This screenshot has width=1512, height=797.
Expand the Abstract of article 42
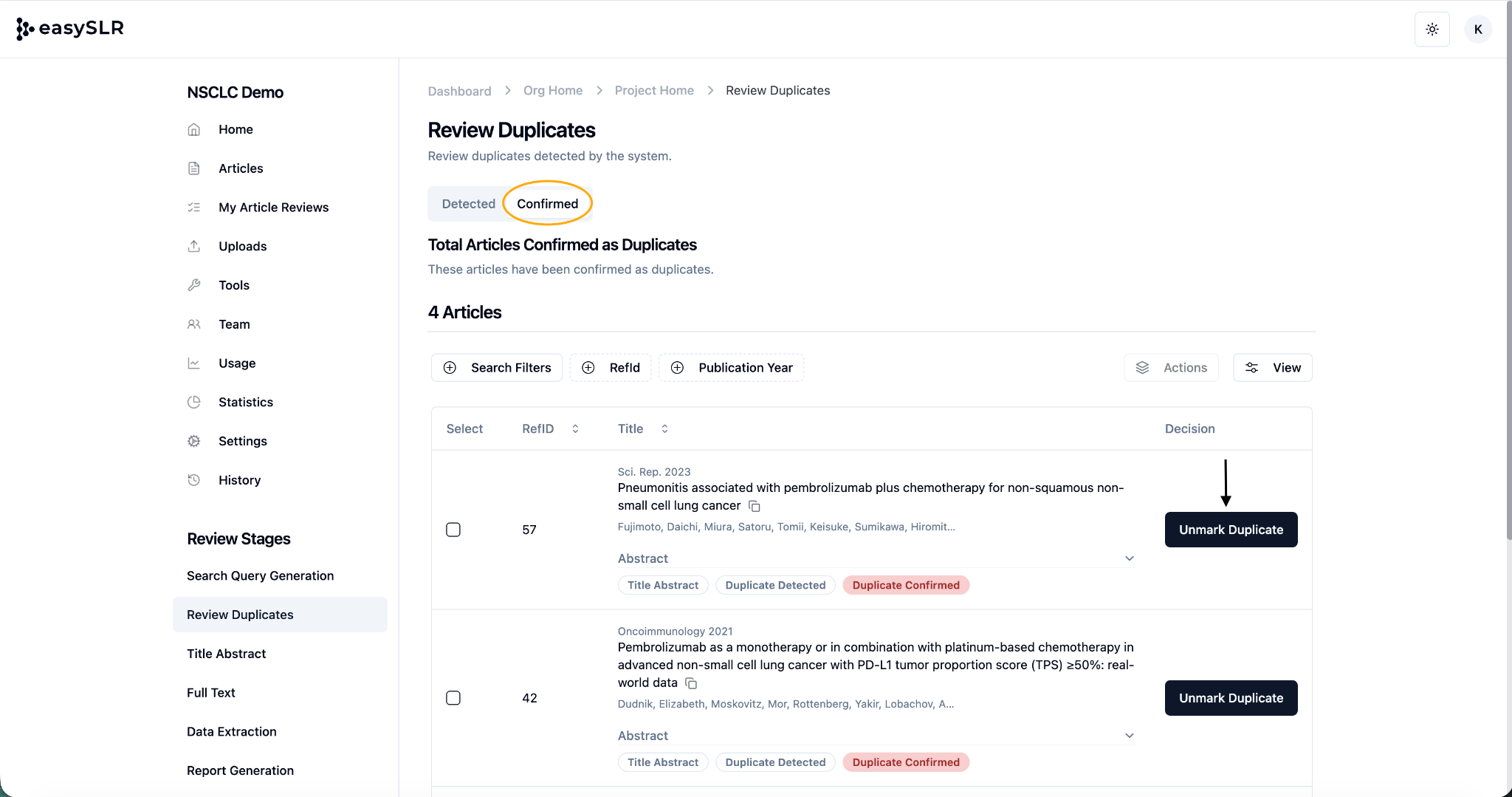click(1129, 736)
